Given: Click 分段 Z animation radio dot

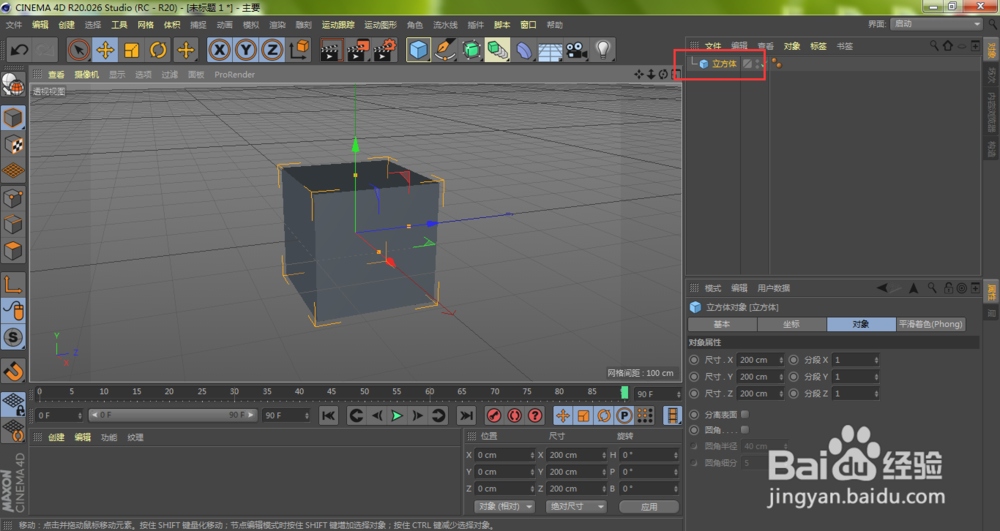Looking at the screenshot, I should (x=794, y=394).
